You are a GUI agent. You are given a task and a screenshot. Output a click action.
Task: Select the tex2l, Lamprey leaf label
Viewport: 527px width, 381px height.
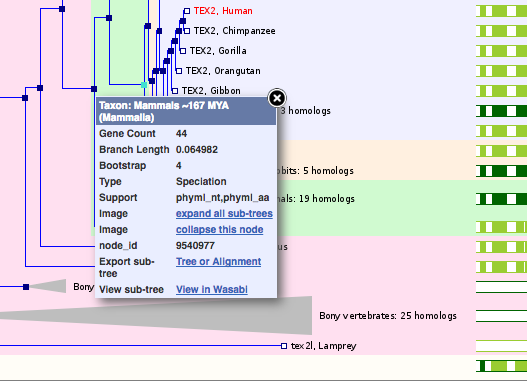(323, 346)
